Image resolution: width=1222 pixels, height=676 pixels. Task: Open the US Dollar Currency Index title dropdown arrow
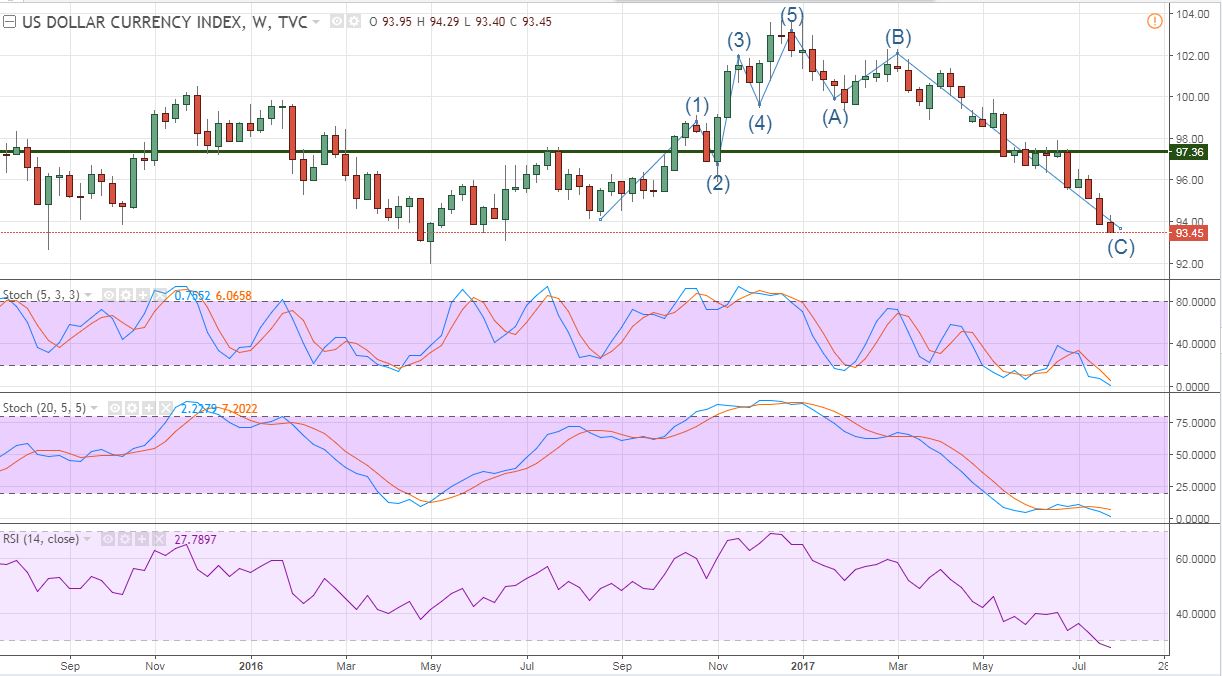coord(317,22)
